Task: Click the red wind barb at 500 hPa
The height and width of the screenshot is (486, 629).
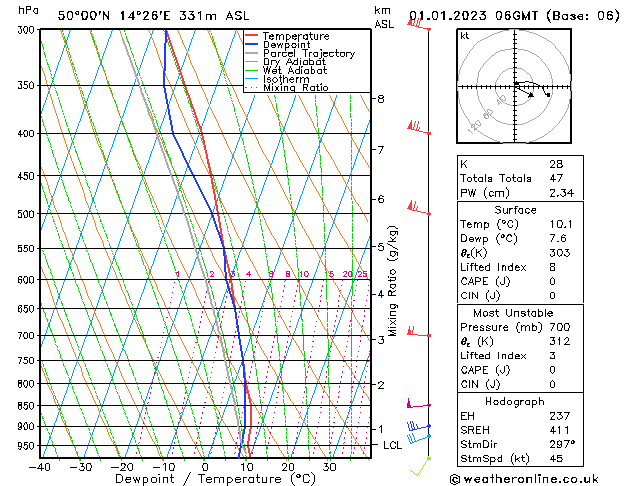Action: (x=419, y=209)
